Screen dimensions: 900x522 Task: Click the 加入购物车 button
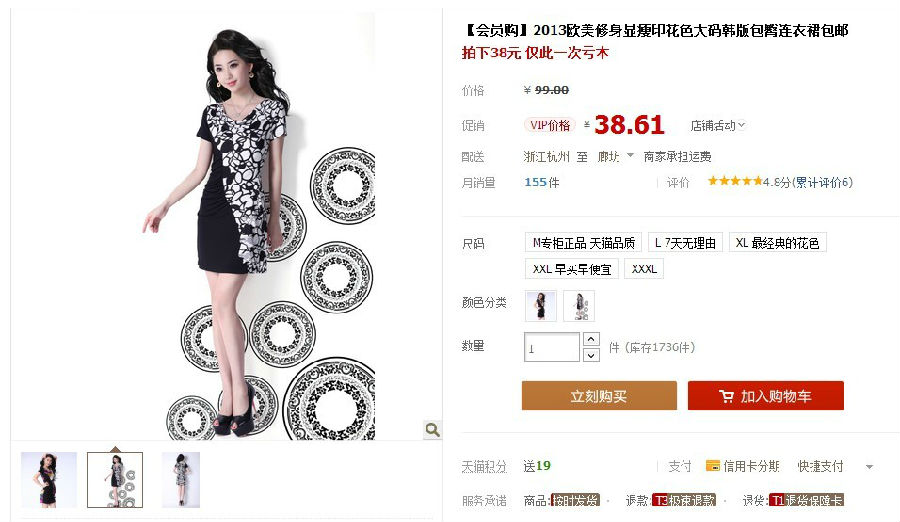click(x=766, y=396)
